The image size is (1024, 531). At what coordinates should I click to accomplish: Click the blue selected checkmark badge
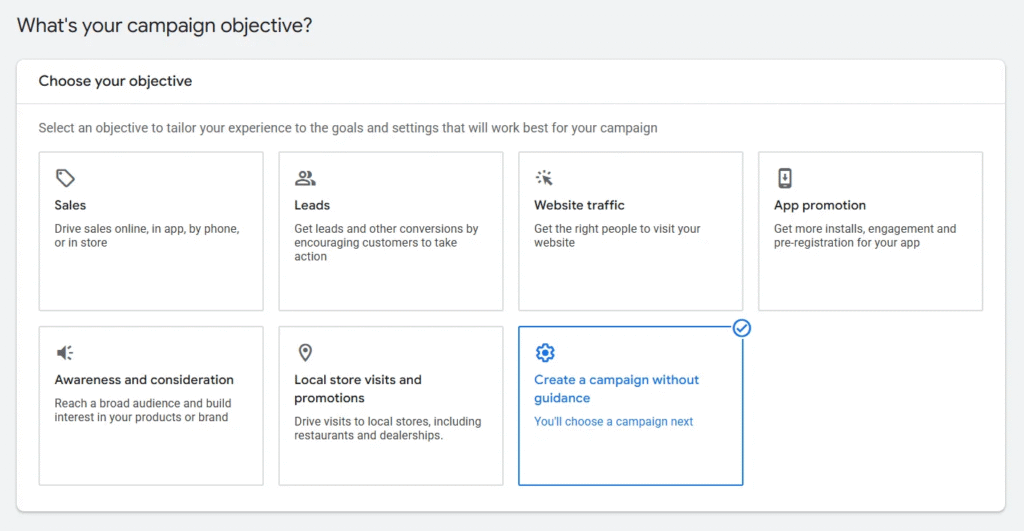(742, 328)
